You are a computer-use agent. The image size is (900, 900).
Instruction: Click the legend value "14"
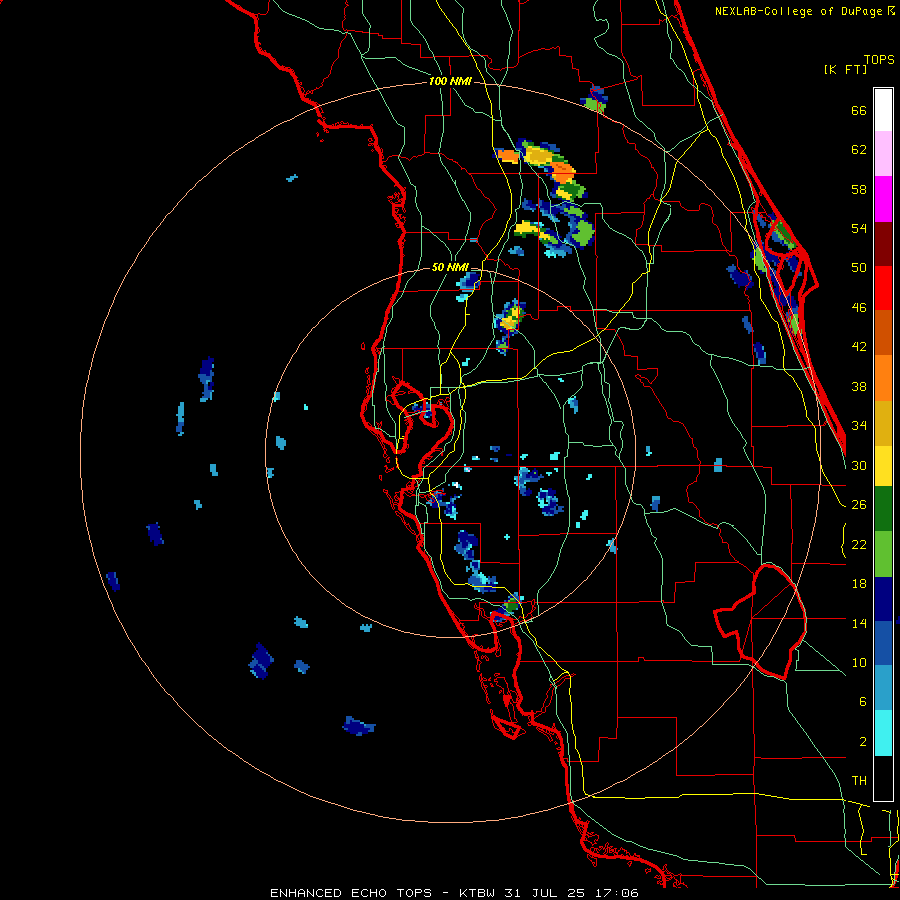[859, 623]
